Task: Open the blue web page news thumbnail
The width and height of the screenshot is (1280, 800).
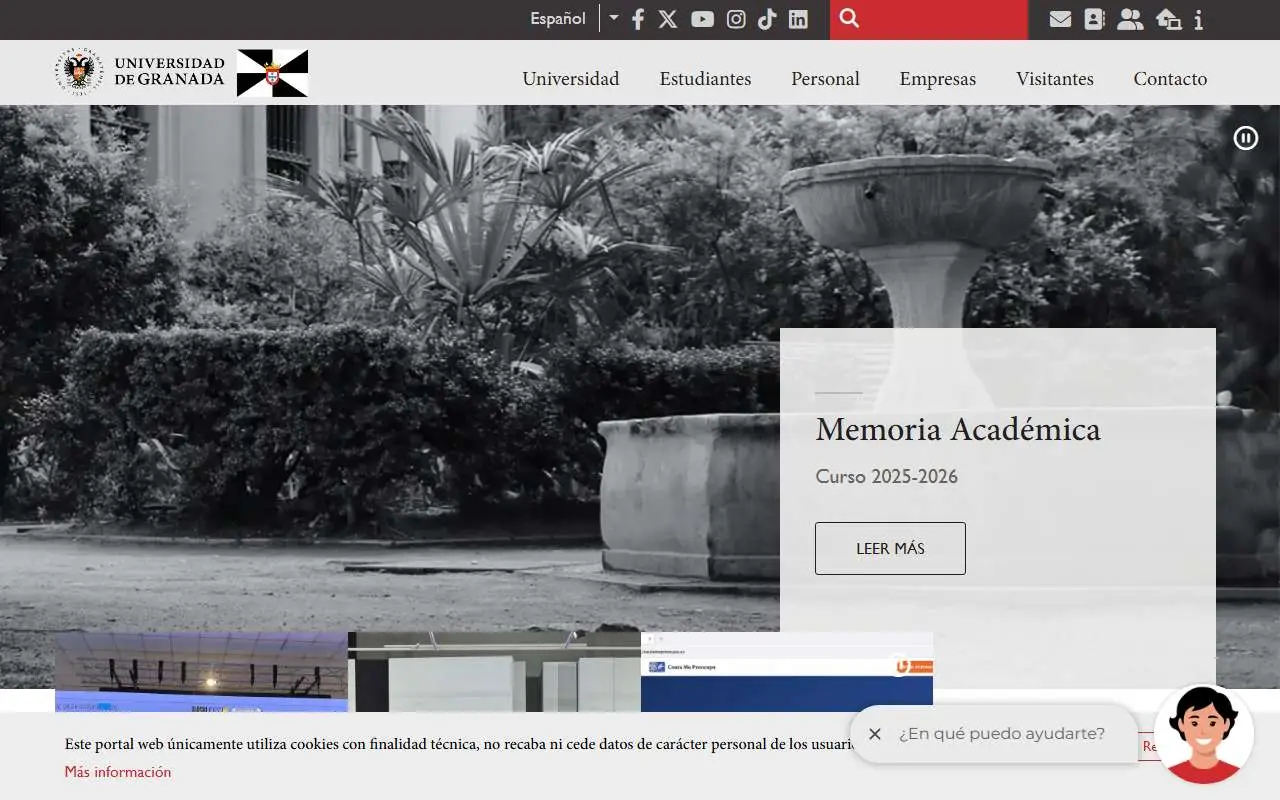Action: (787, 671)
